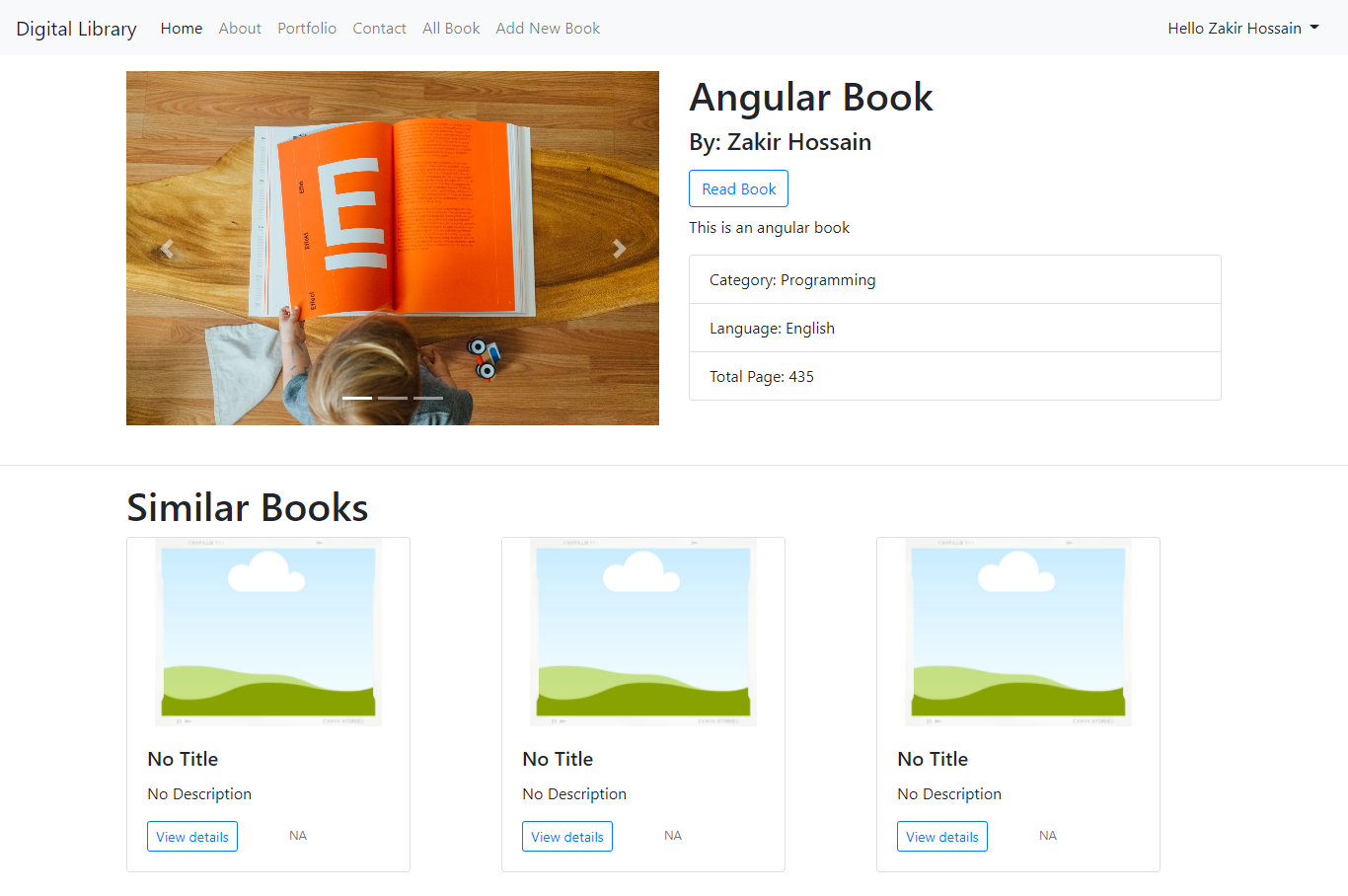Select the first carousel indicator dash

click(x=356, y=398)
